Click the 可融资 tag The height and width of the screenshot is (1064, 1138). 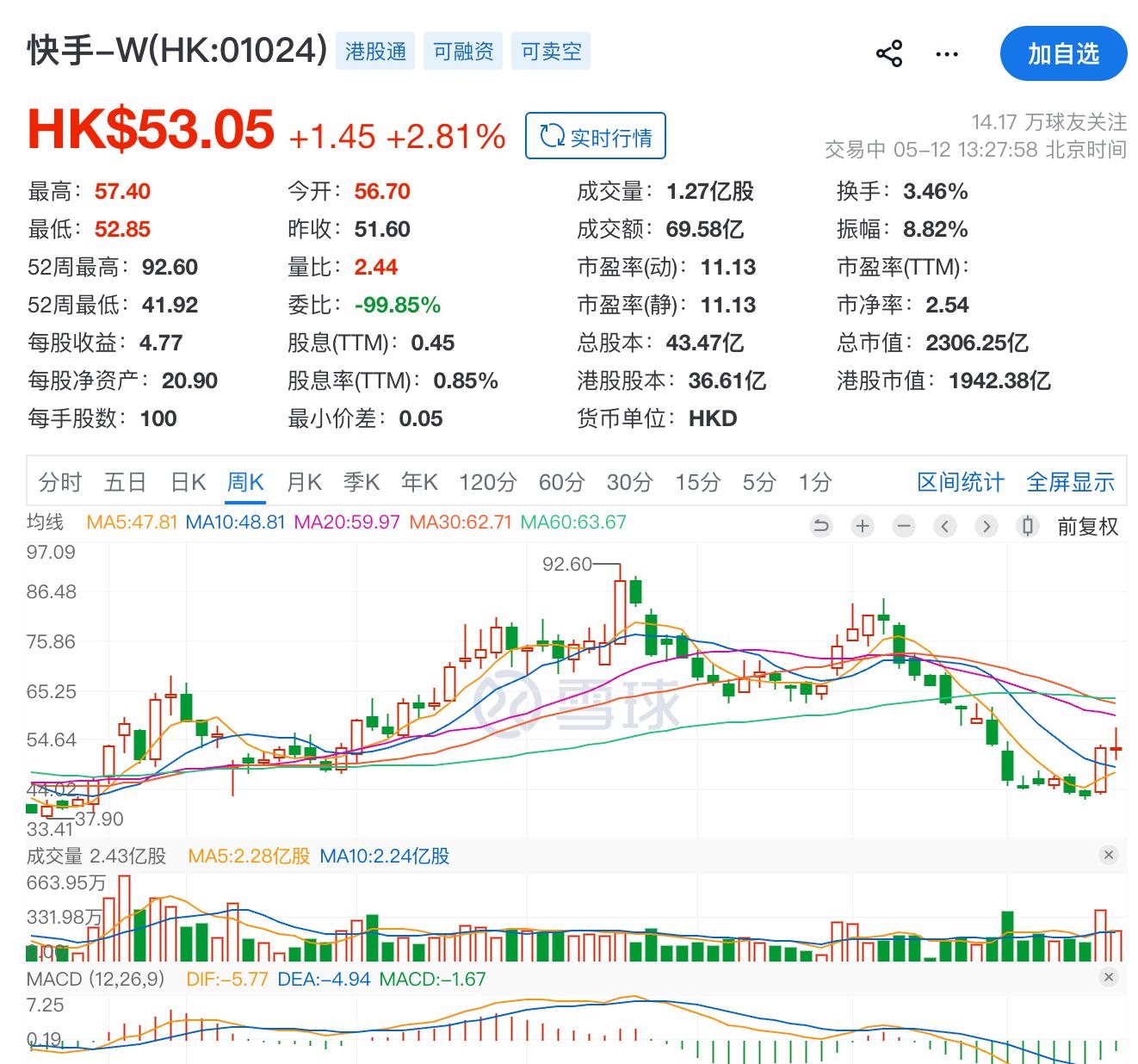tap(463, 52)
